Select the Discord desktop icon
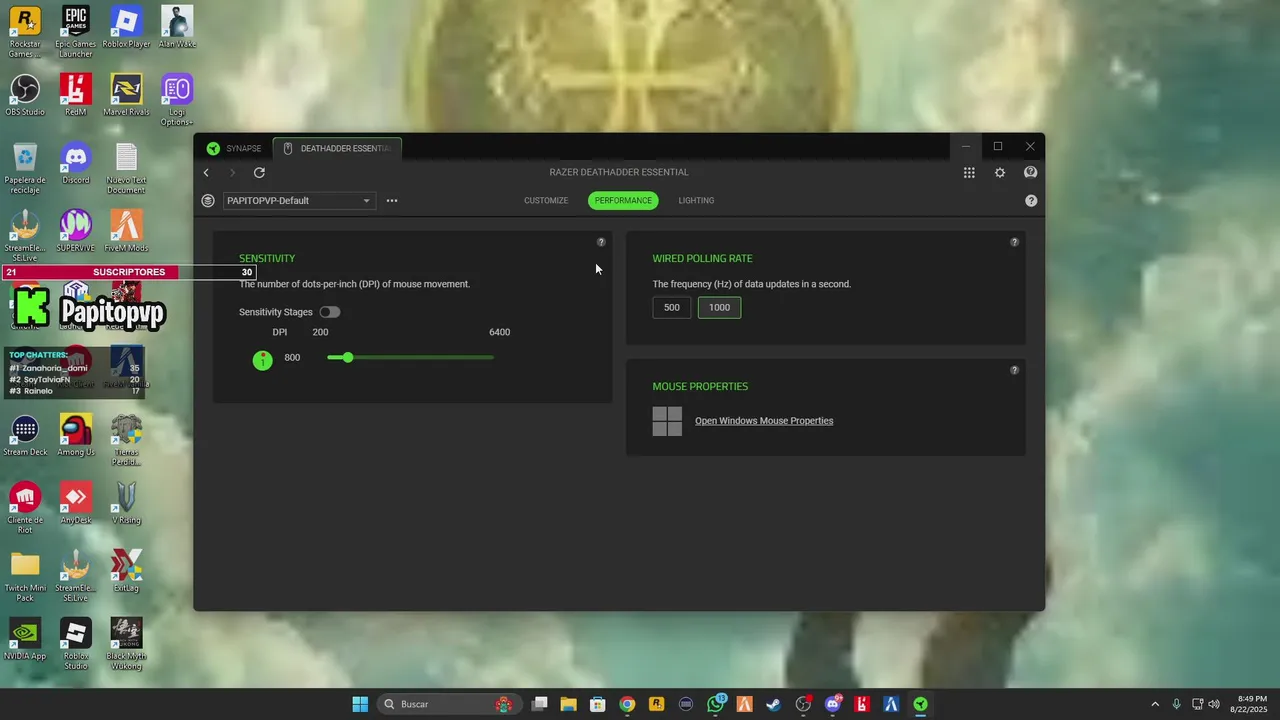This screenshot has height=720, width=1280. [75, 163]
